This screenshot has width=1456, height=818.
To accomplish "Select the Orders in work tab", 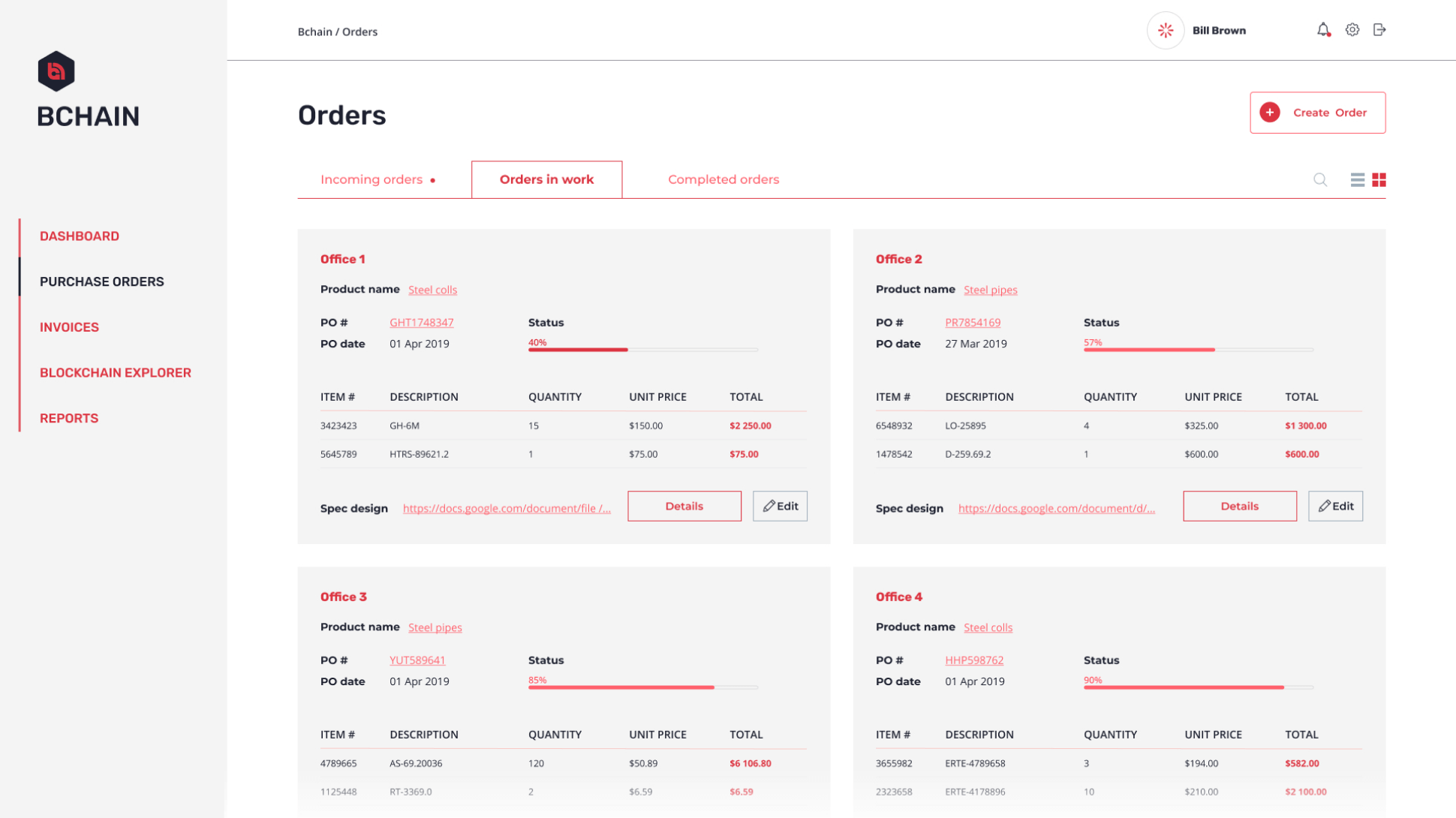I will [x=546, y=180].
